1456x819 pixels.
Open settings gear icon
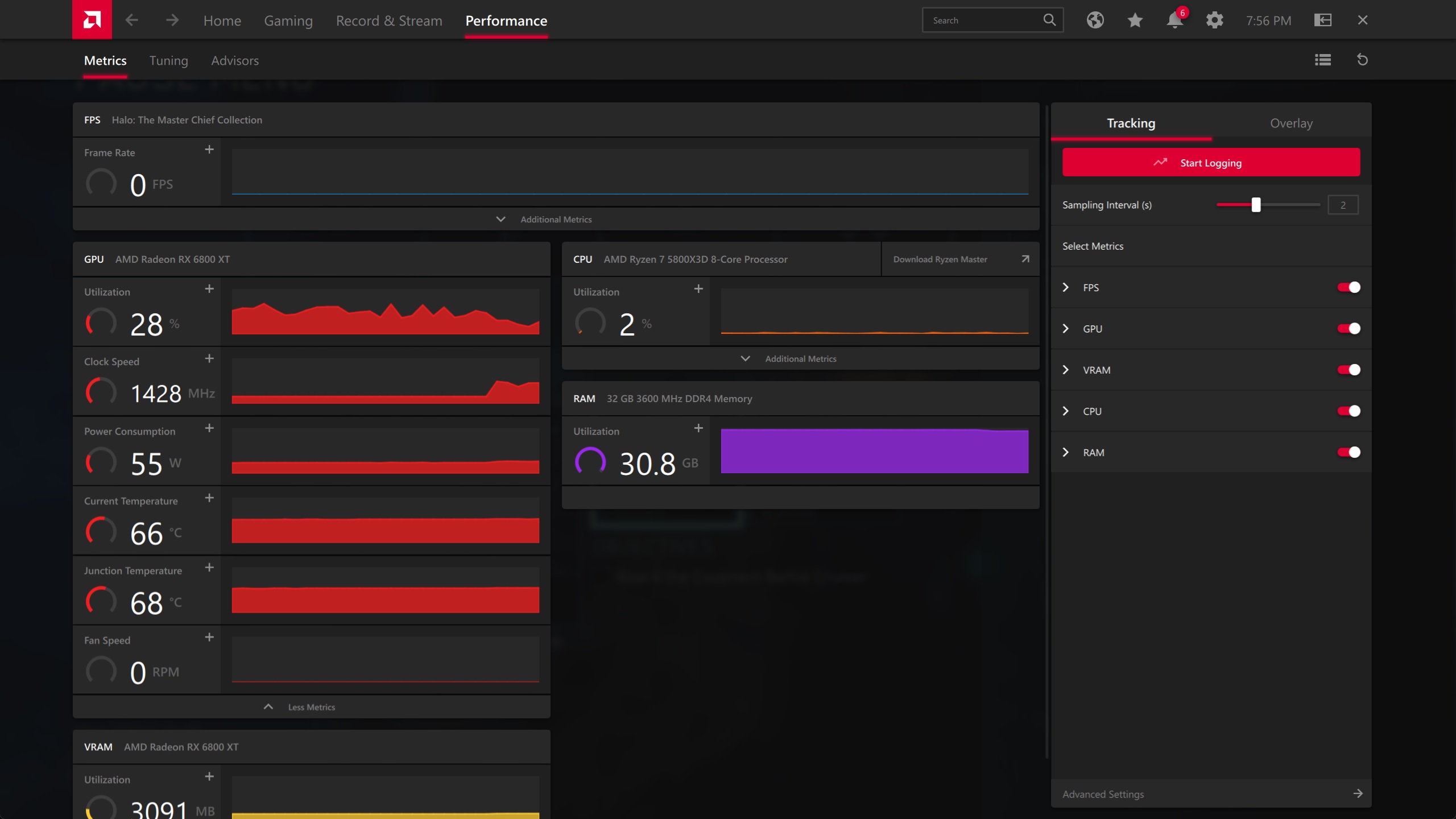tap(1214, 20)
